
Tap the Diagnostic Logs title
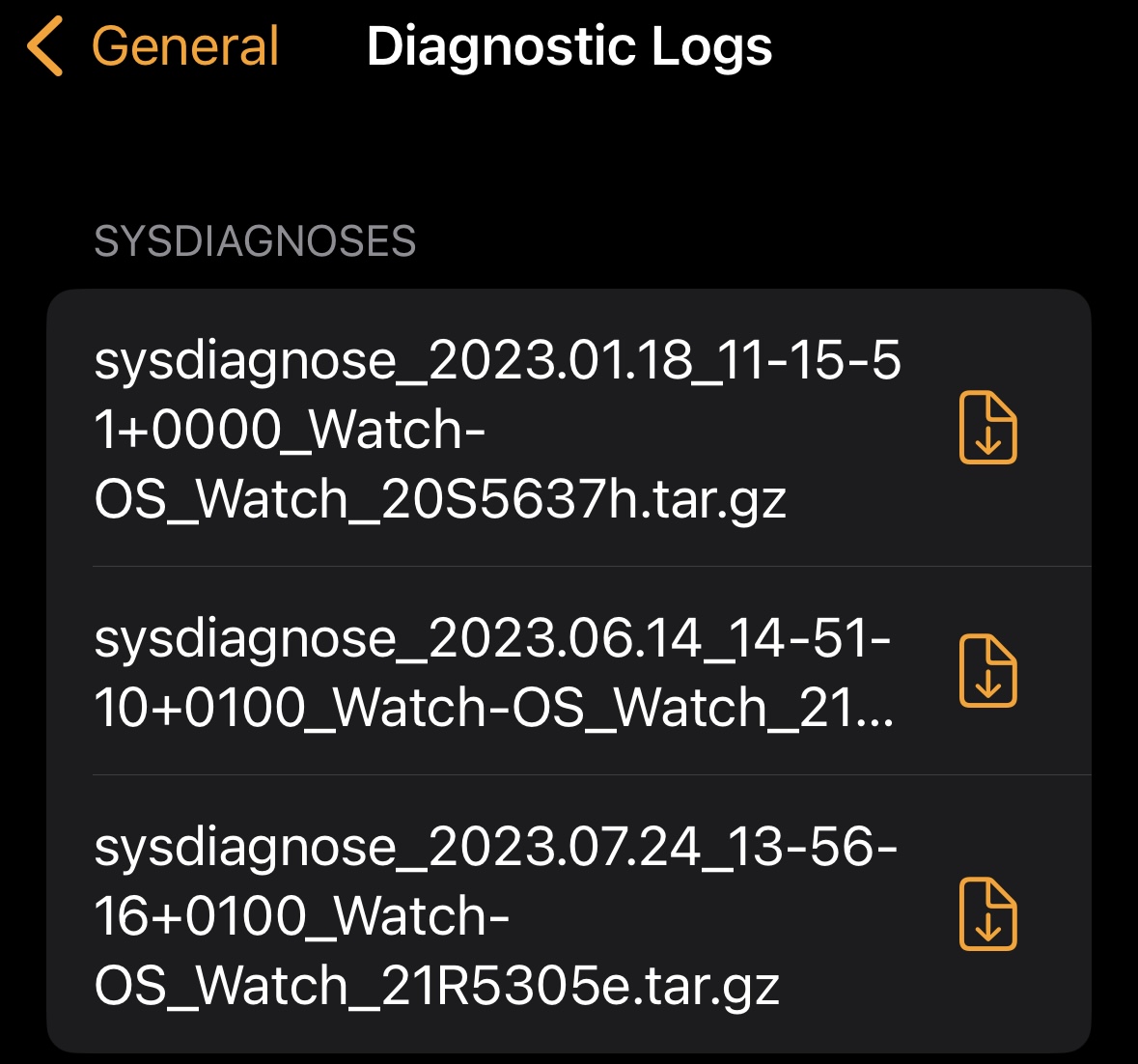569,46
